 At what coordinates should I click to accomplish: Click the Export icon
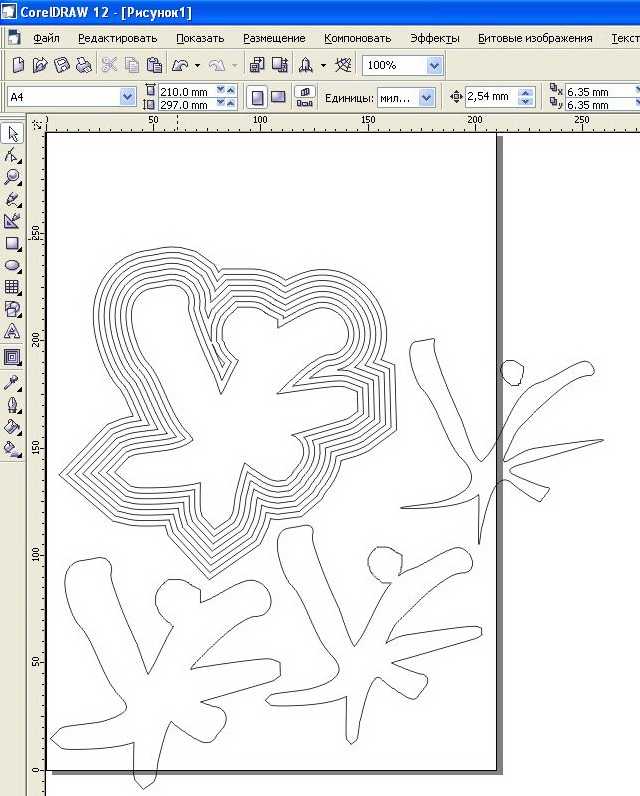(280, 65)
